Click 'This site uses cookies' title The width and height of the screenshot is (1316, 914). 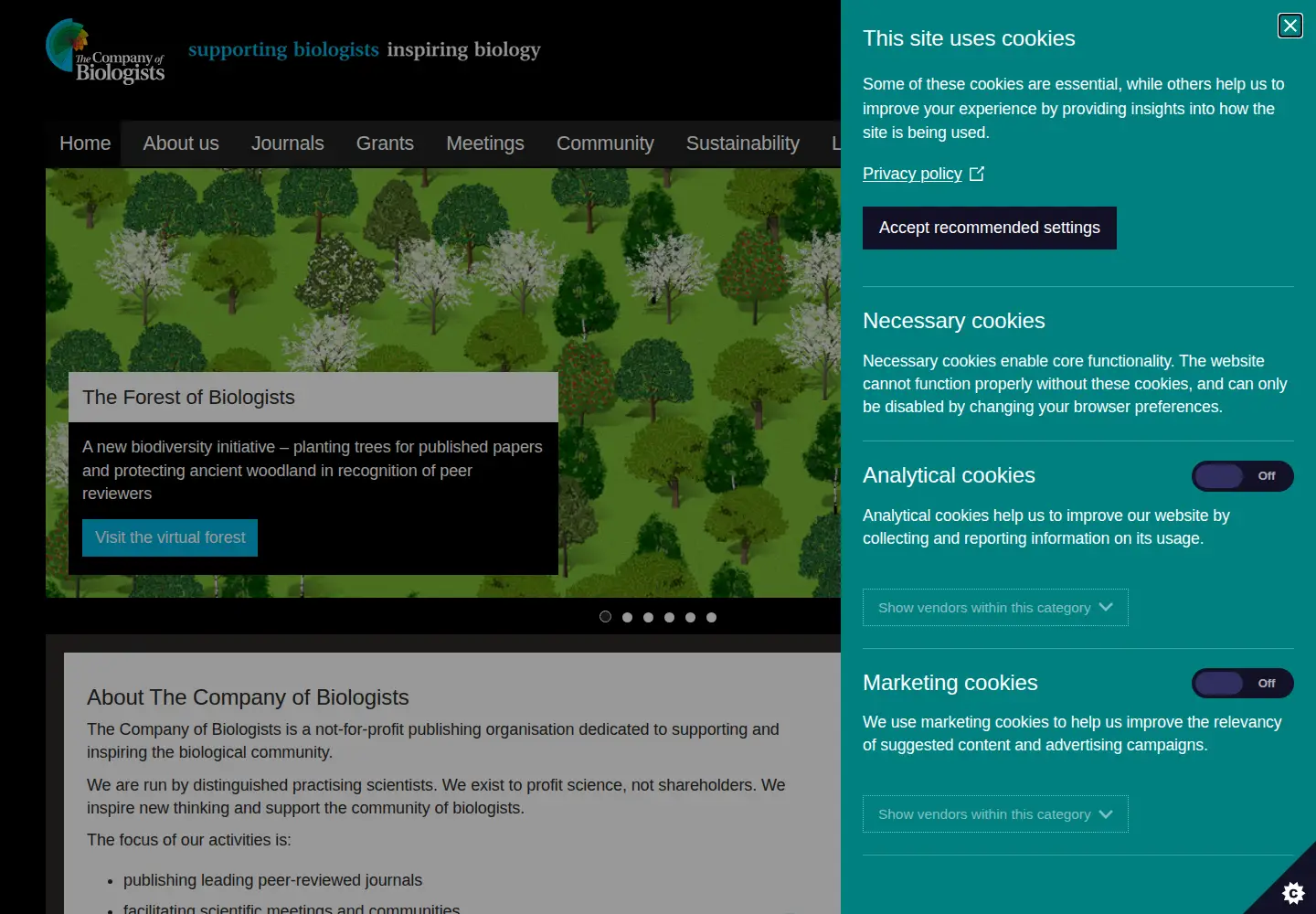tap(969, 38)
